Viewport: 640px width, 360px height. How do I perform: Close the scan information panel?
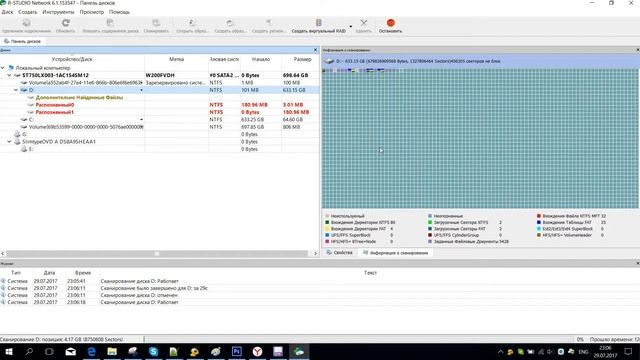[638, 50]
